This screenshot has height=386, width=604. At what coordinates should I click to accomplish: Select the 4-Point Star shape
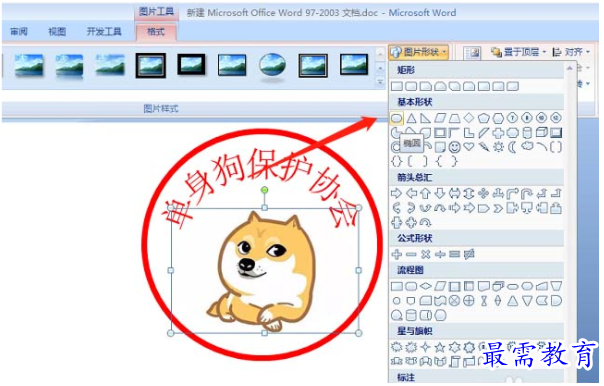(x=426, y=347)
